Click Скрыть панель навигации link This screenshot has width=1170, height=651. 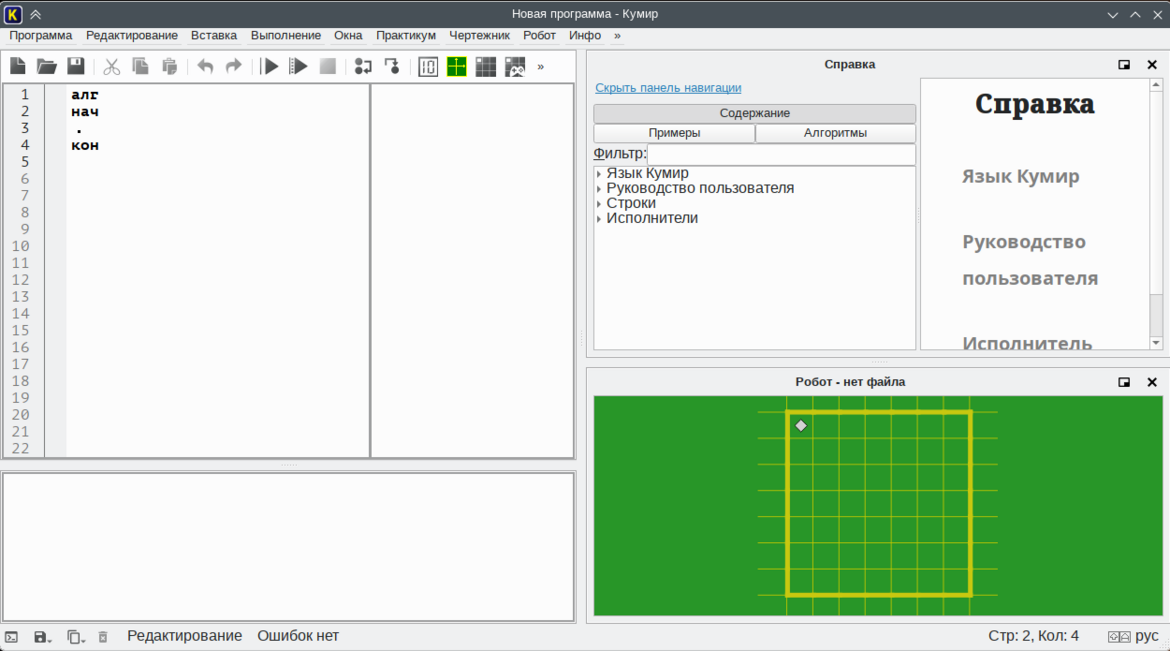[668, 88]
